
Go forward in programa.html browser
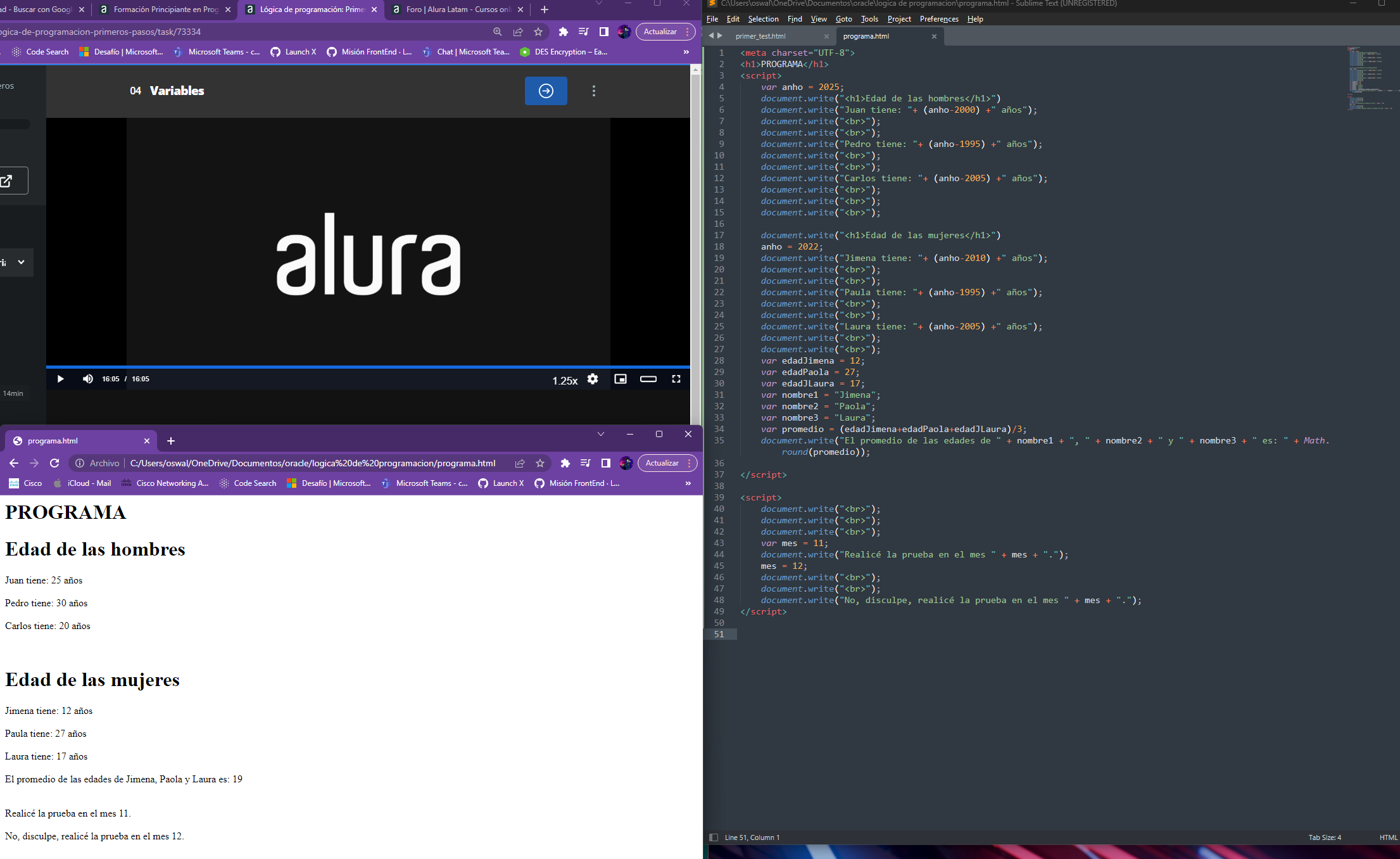34,463
